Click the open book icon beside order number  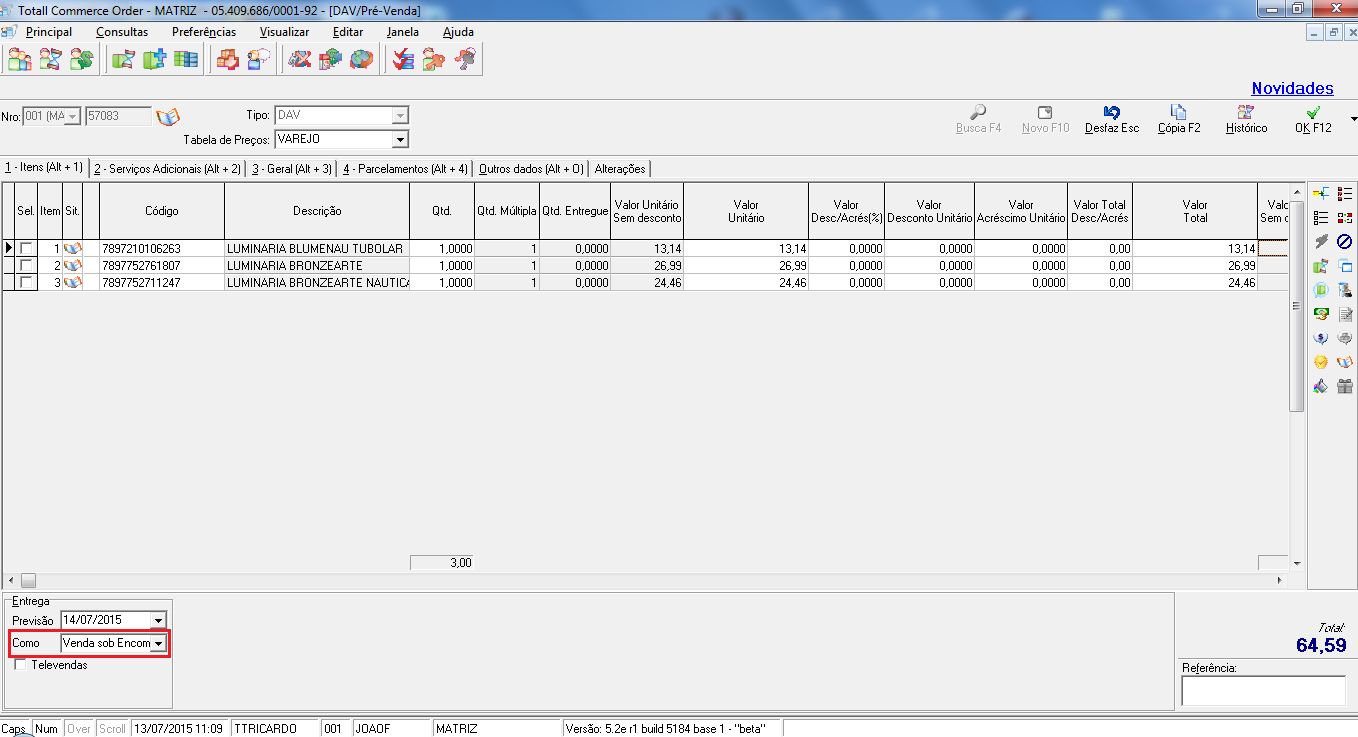pos(169,116)
